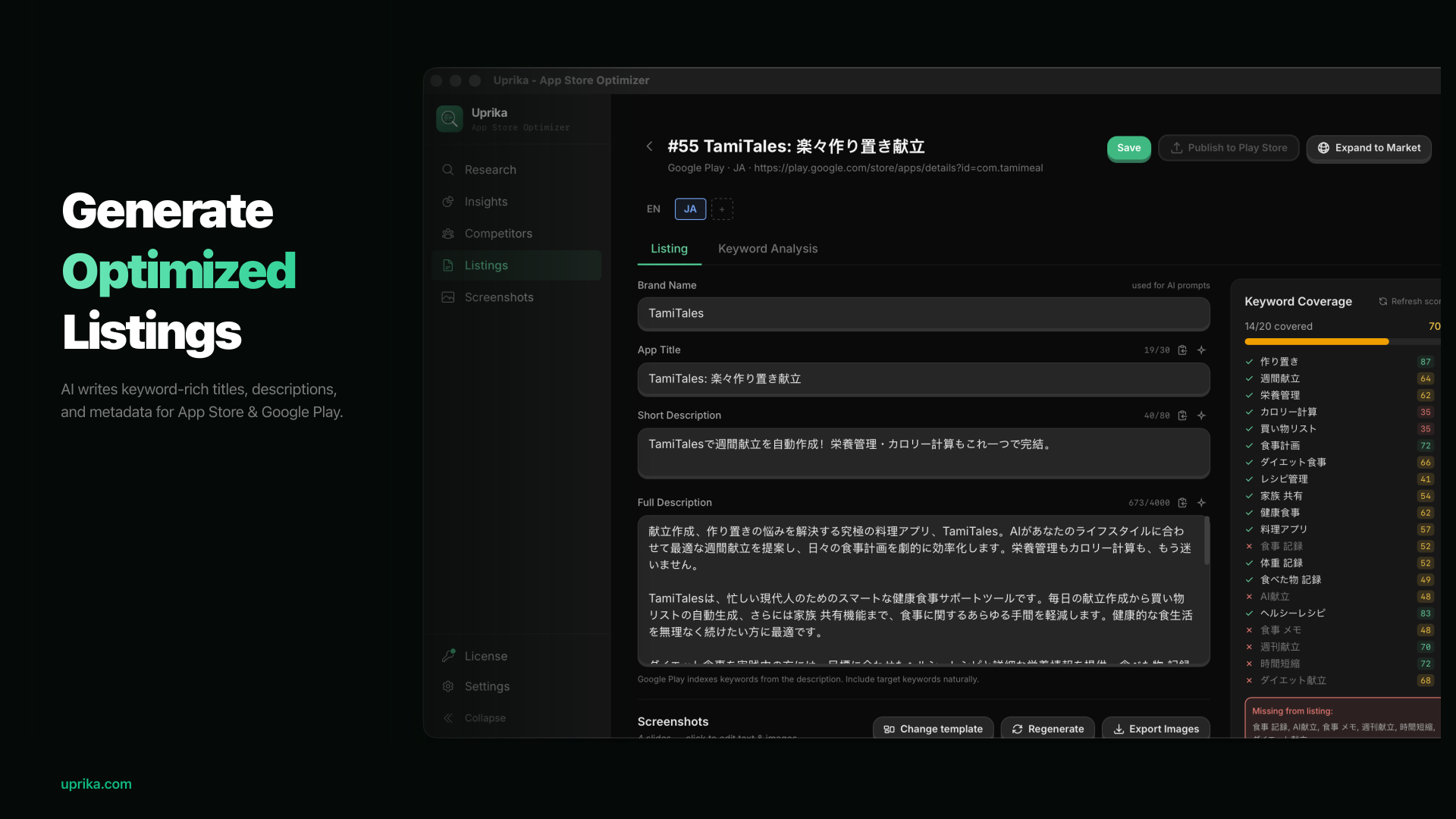Click AI sparkle icon for Full Description
The width and height of the screenshot is (1456, 819).
[1201, 503]
